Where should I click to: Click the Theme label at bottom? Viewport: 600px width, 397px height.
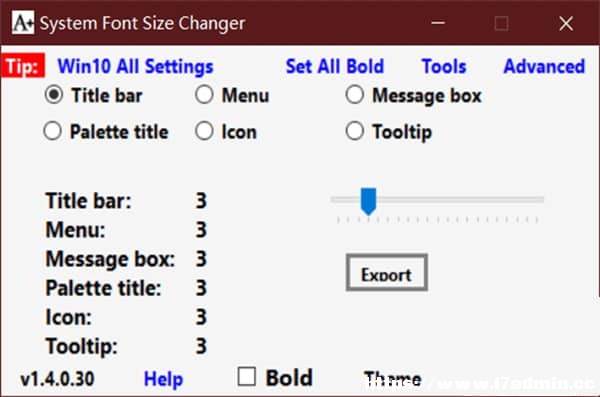click(393, 379)
